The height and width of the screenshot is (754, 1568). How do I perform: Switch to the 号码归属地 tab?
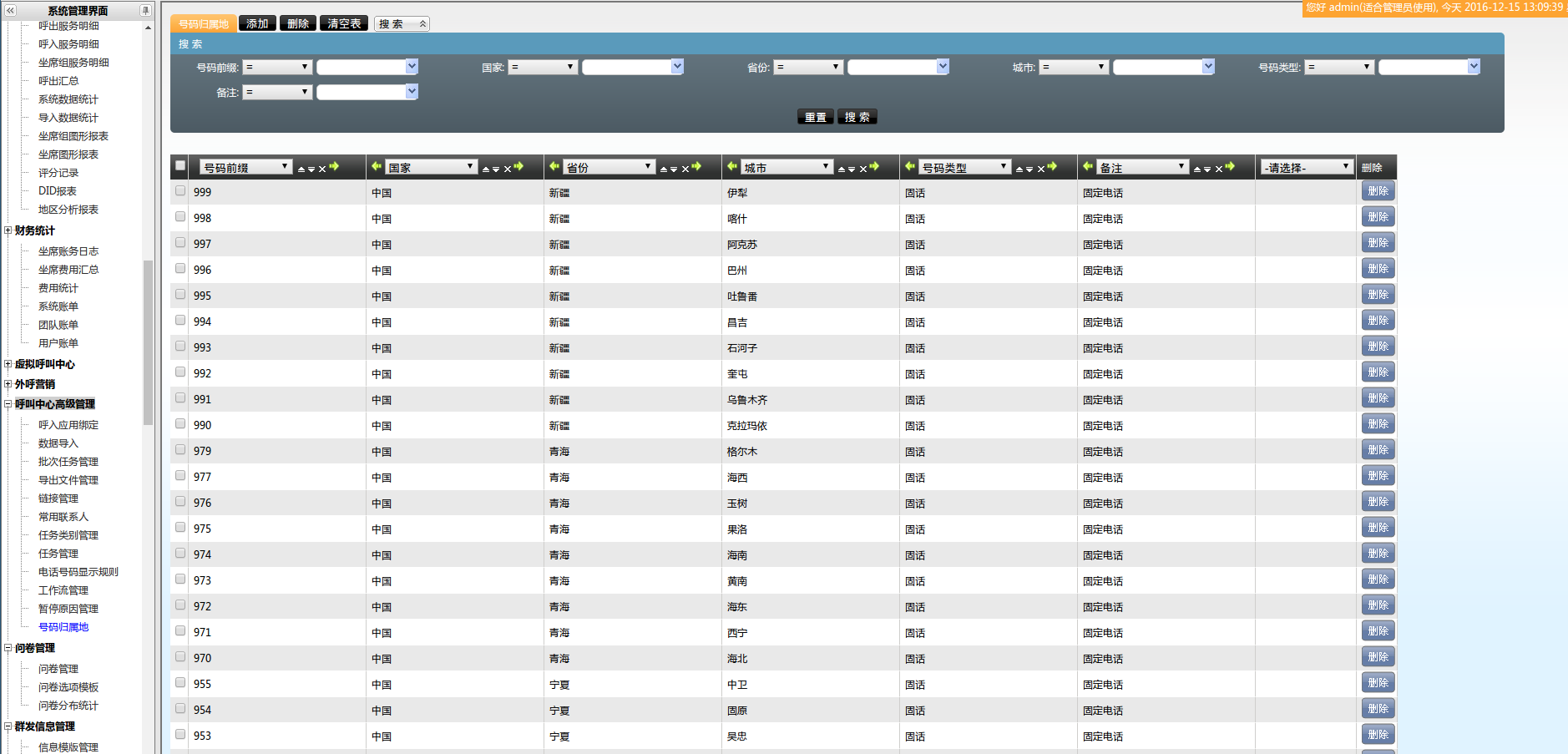[x=204, y=24]
